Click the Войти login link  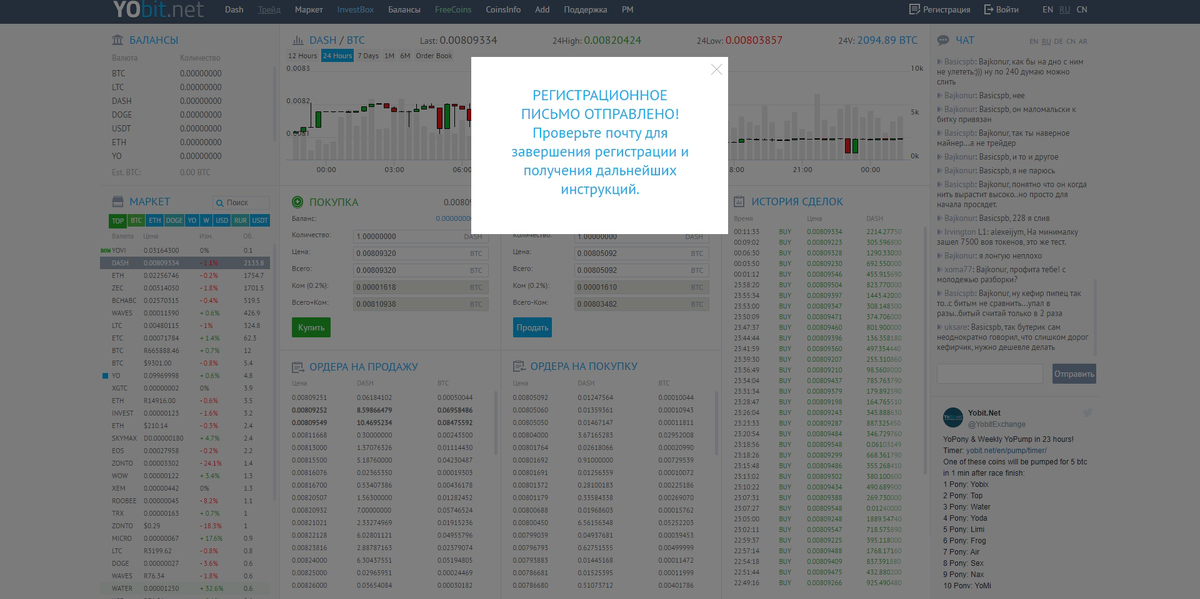[x=1001, y=10]
